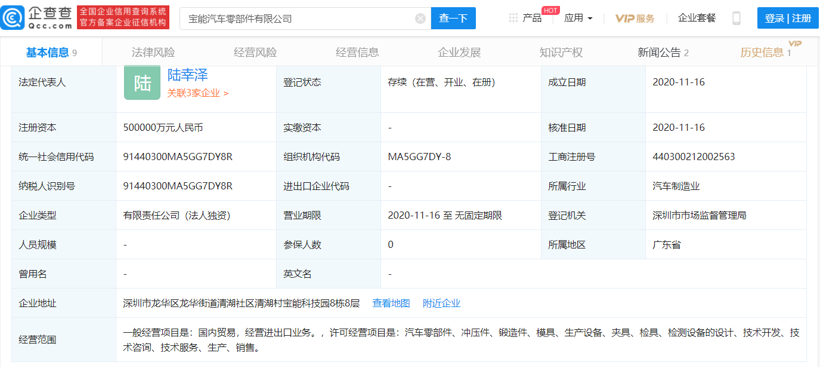Screen dimensions: 820x367
Task: Click the 参保人数 value 0
Action: point(391,244)
